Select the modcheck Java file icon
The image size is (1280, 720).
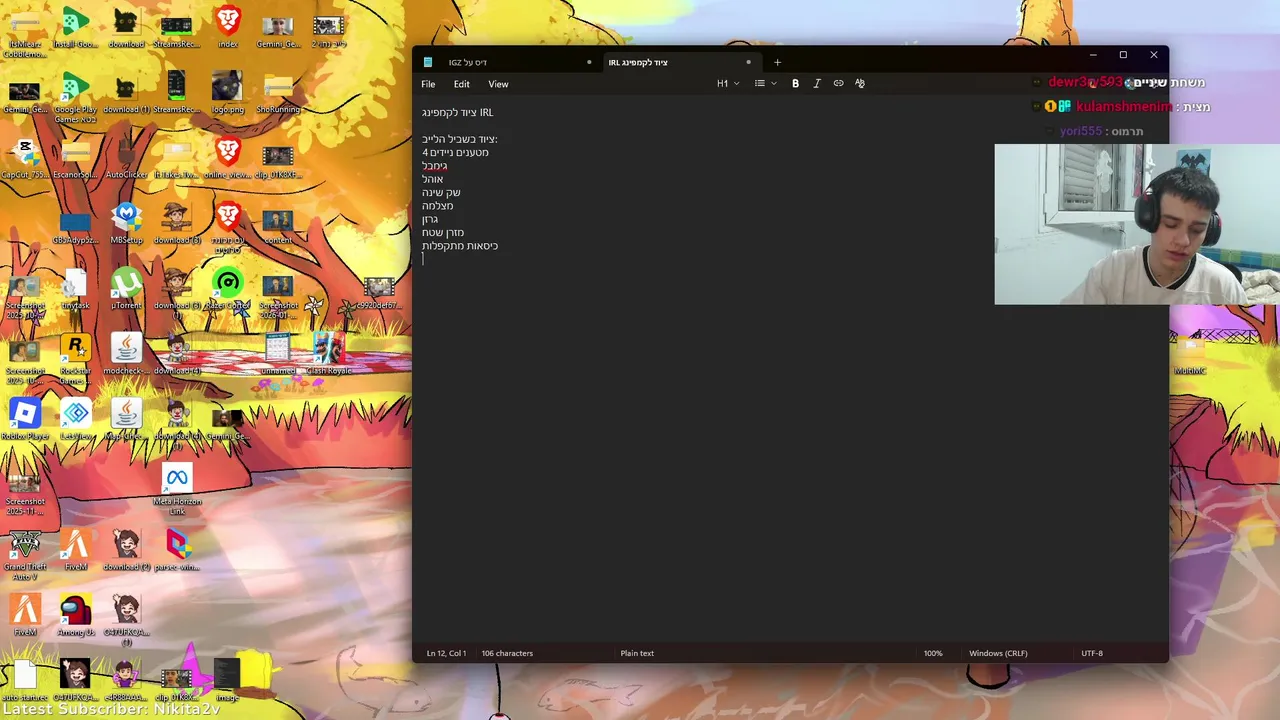[x=126, y=354]
